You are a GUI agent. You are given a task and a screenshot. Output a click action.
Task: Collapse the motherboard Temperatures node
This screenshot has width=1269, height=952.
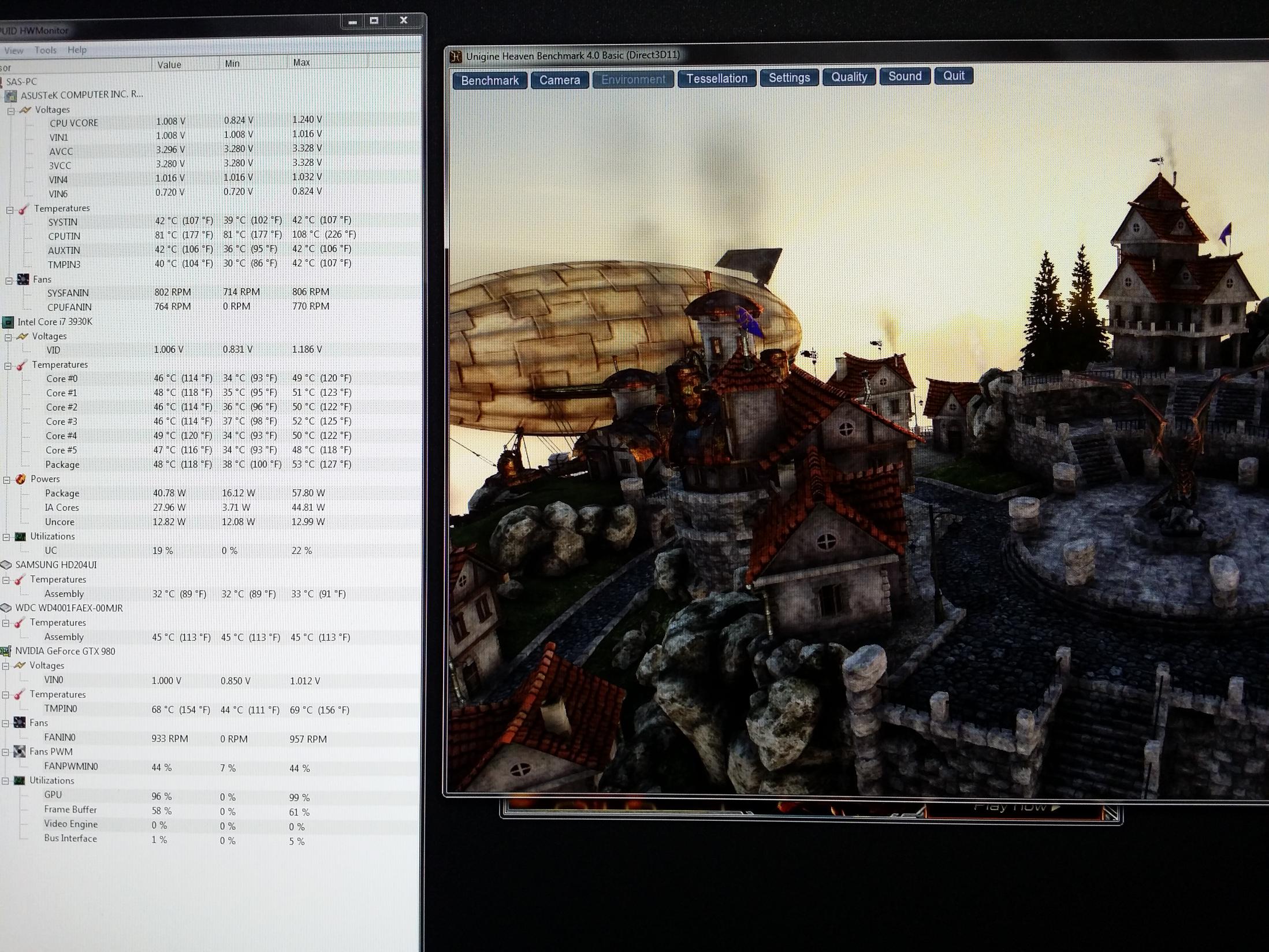(x=10, y=210)
